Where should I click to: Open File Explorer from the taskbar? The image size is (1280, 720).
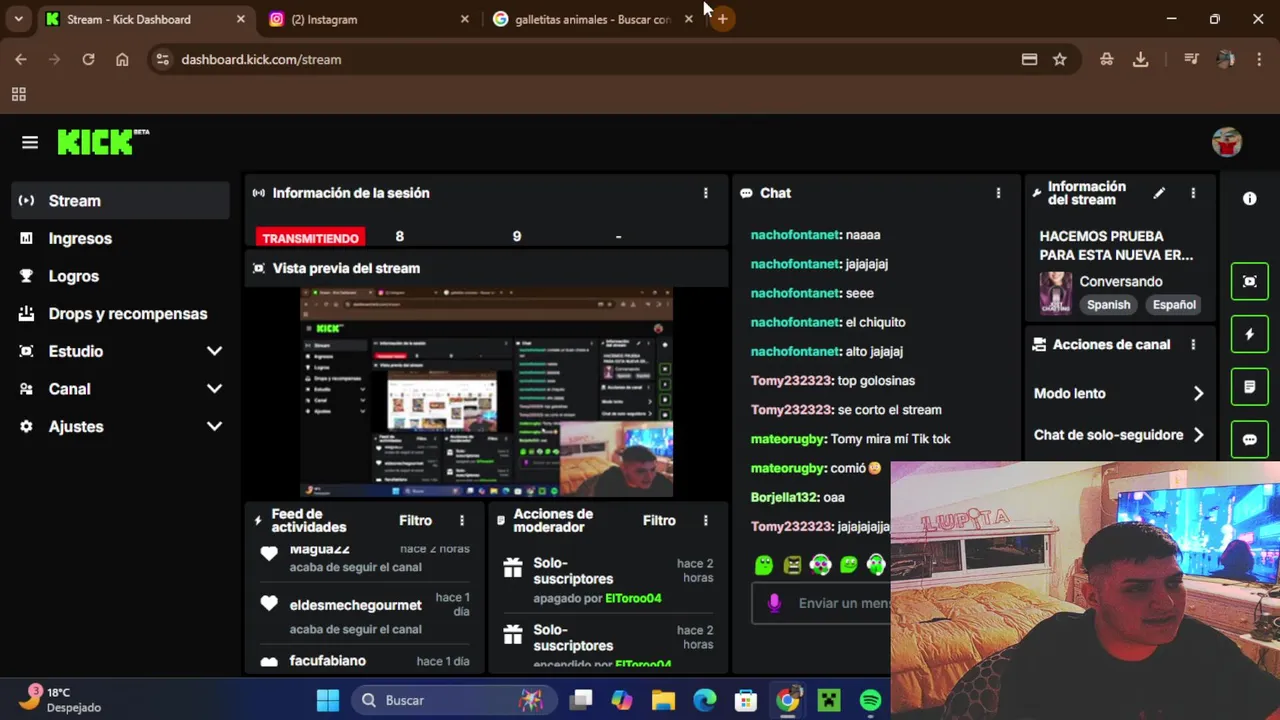coord(663,700)
